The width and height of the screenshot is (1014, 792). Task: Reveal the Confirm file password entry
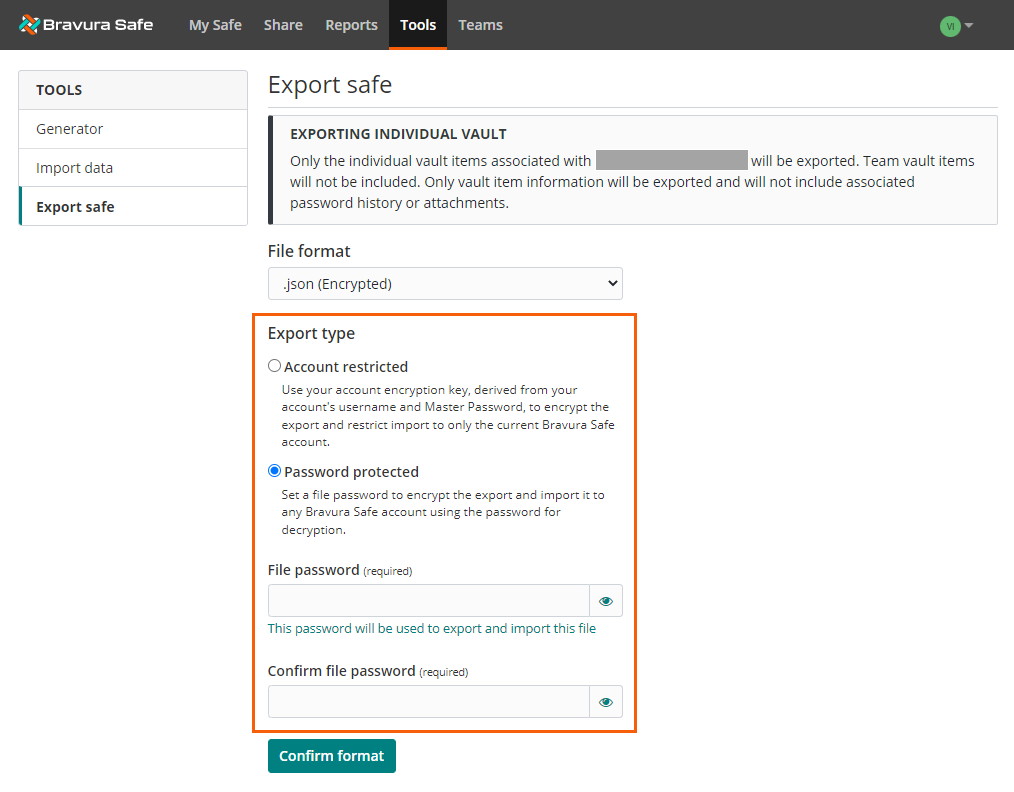pos(605,701)
